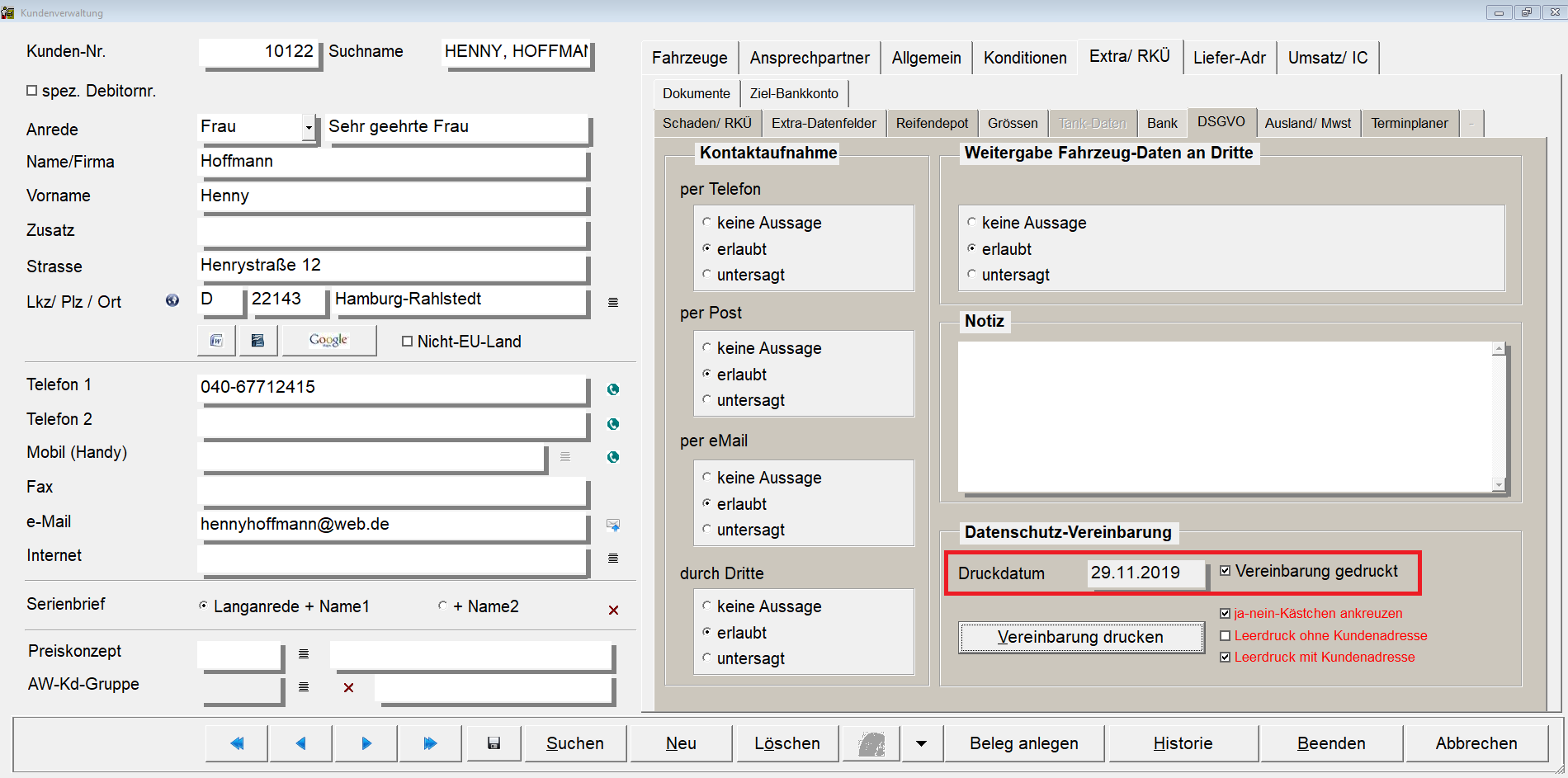Click the Beenden button
This screenshot has width=1568, height=778.
(1331, 743)
